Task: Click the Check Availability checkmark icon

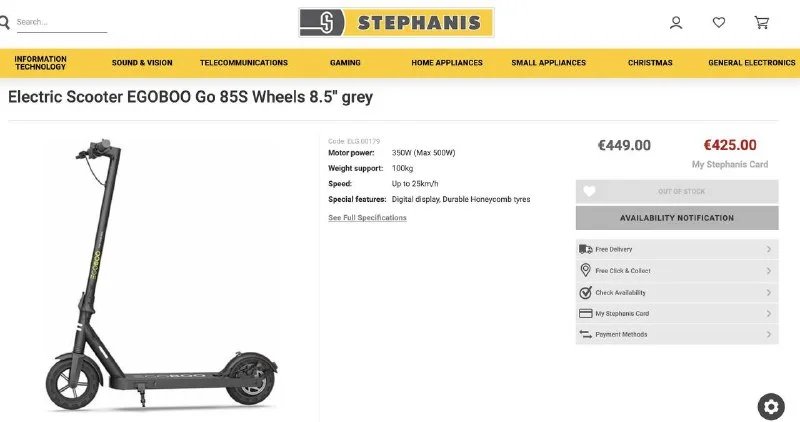Action: [586, 292]
